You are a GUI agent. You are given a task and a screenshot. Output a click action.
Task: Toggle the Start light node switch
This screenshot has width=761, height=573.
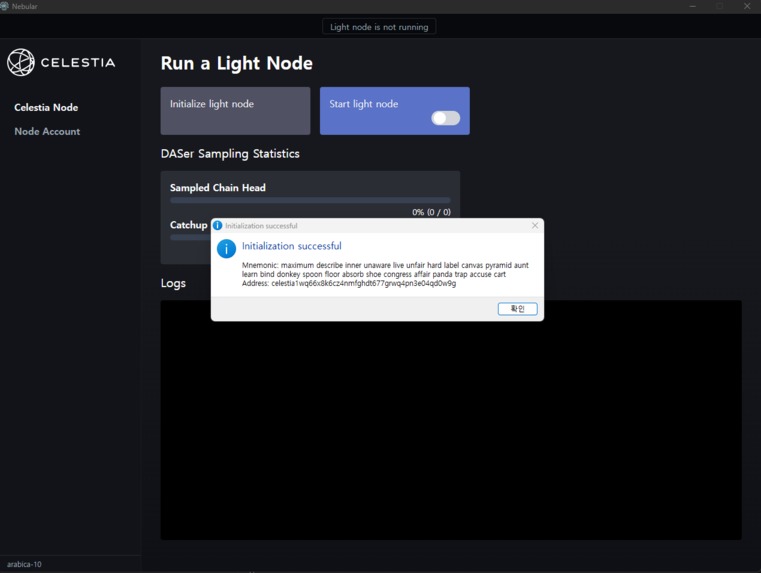[x=446, y=118]
